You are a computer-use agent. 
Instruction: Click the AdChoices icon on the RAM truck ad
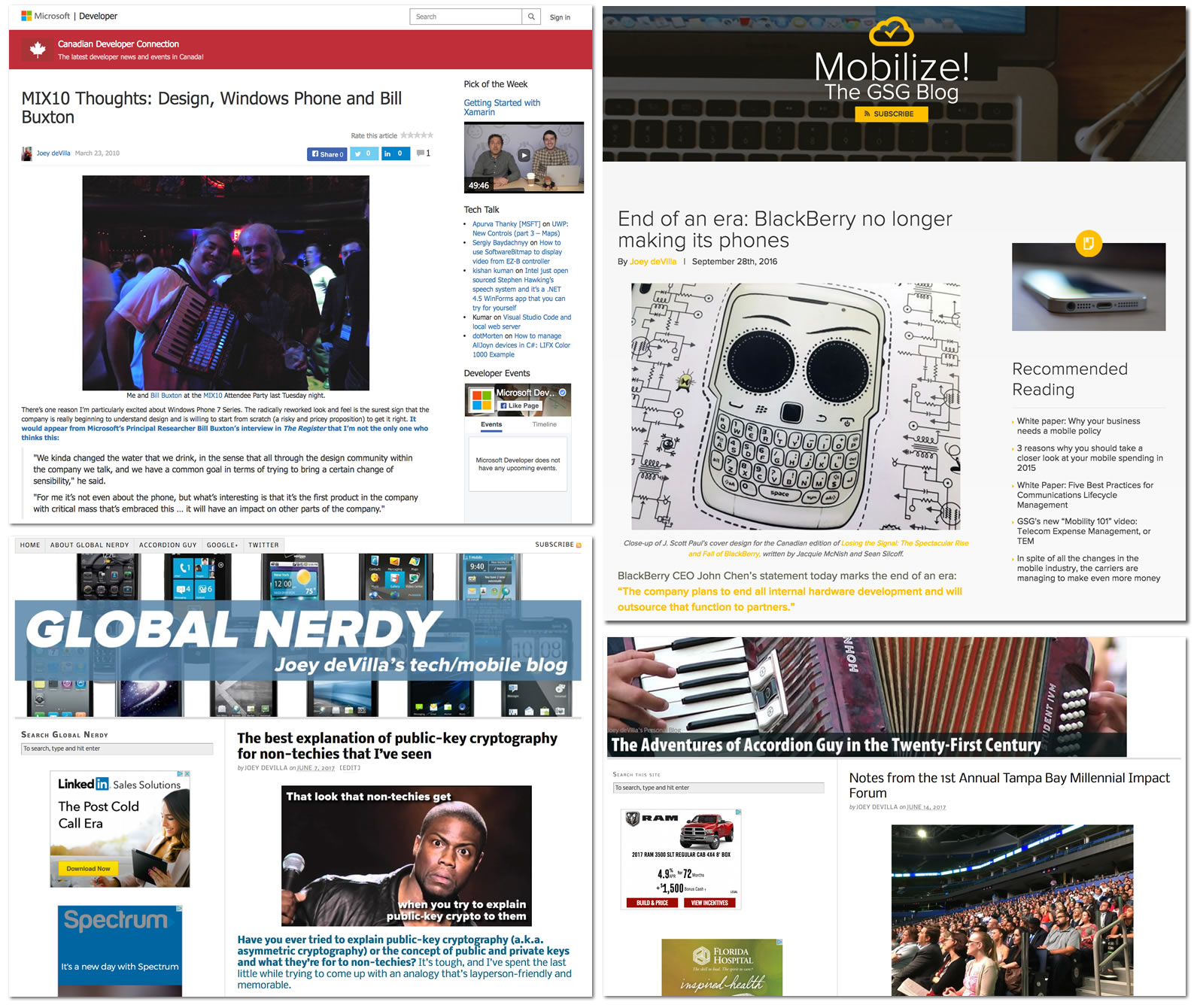pos(738,812)
